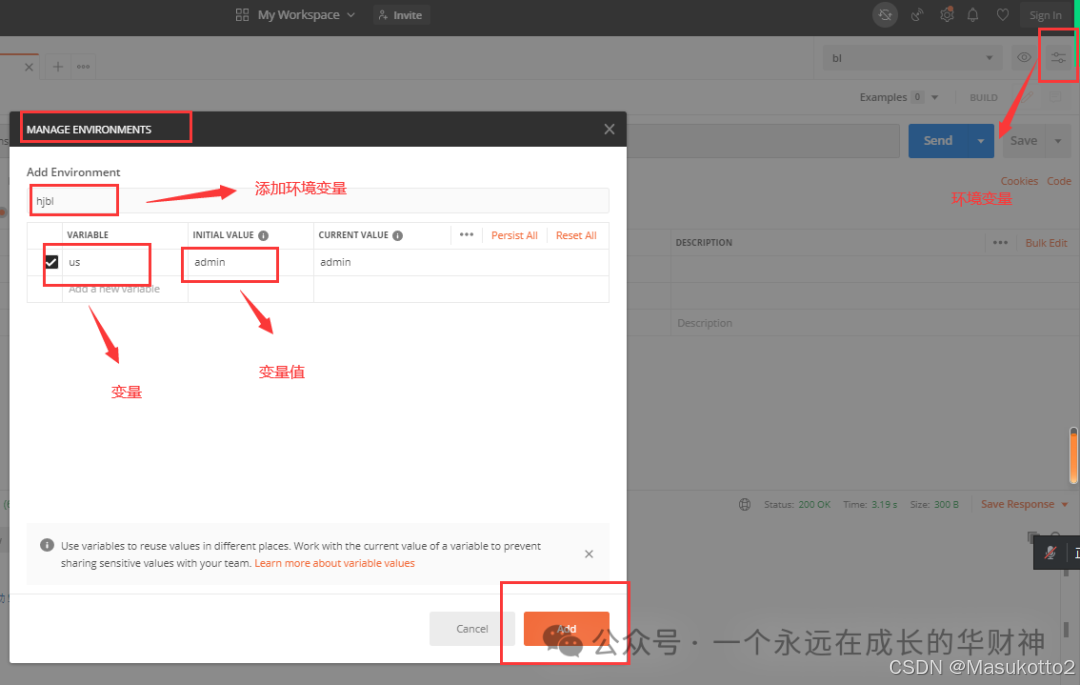Click 'Add a new variable' placeholder row
Image resolution: width=1080 pixels, height=685 pixels.
click(114, 288)
